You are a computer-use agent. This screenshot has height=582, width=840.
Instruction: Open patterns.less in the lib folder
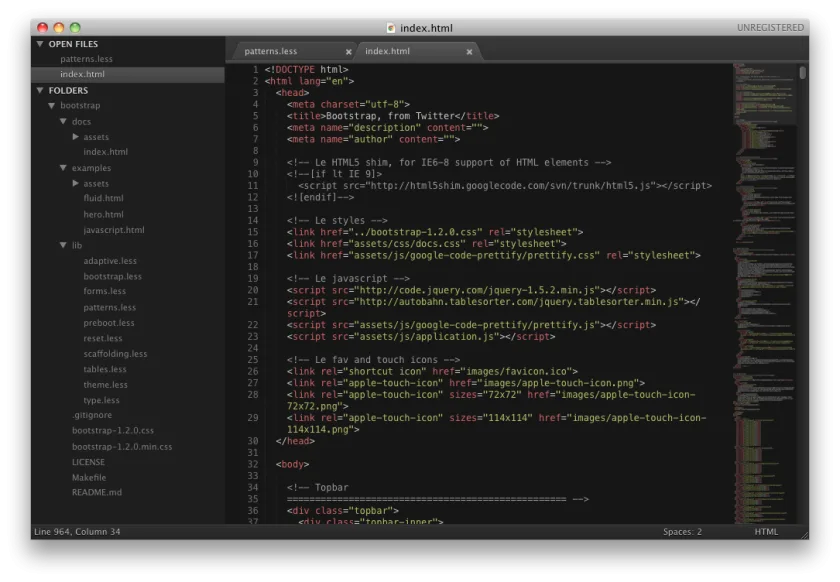tap(109, 308)
